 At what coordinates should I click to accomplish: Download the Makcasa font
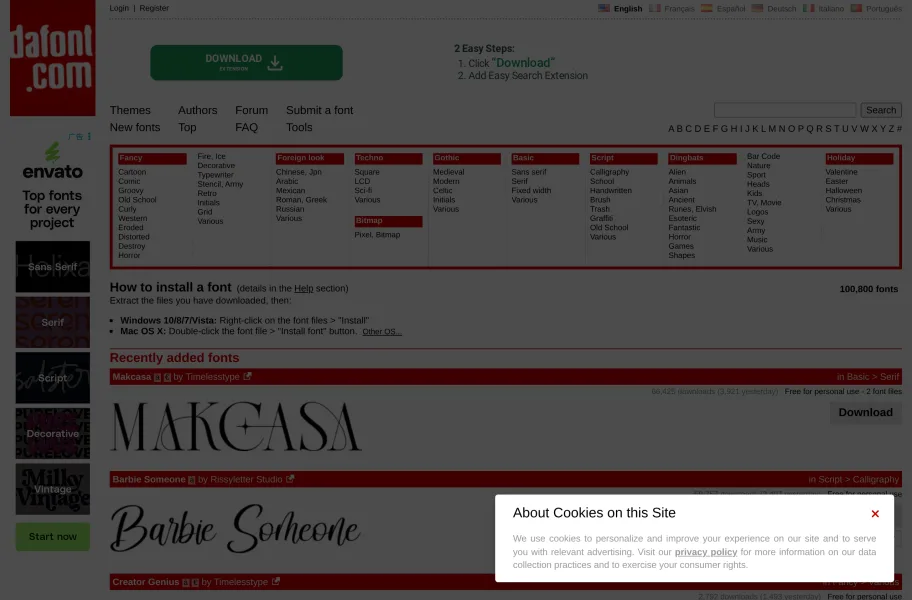(x=865, y=412)
